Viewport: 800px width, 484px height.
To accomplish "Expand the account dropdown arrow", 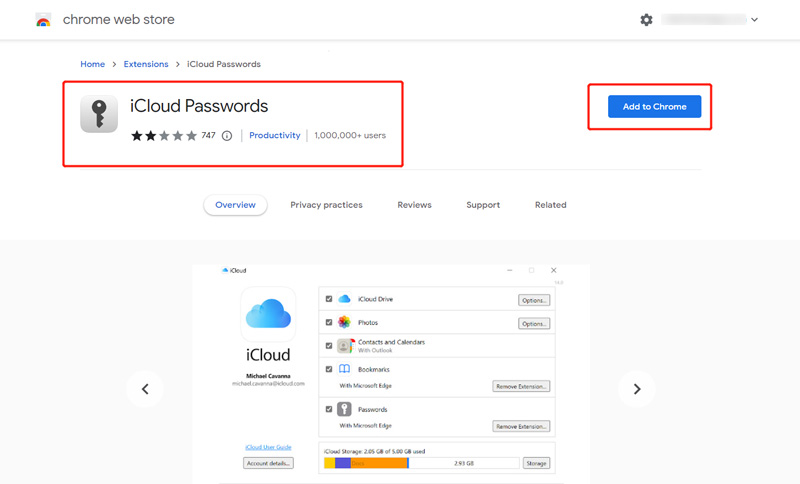I will click(755, 20).
